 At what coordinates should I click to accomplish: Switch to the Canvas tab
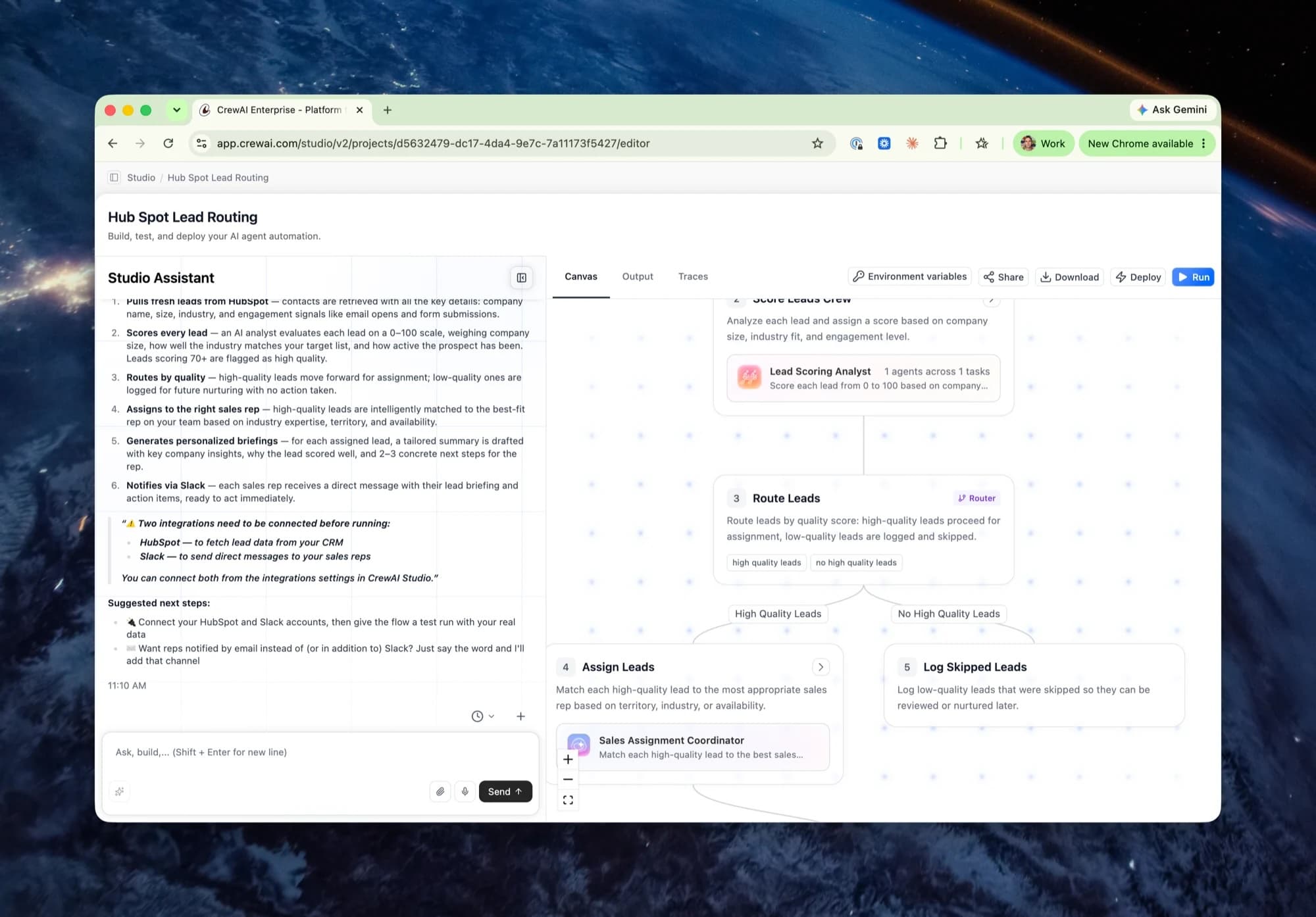pyautogui.click(x=581, y=277)
